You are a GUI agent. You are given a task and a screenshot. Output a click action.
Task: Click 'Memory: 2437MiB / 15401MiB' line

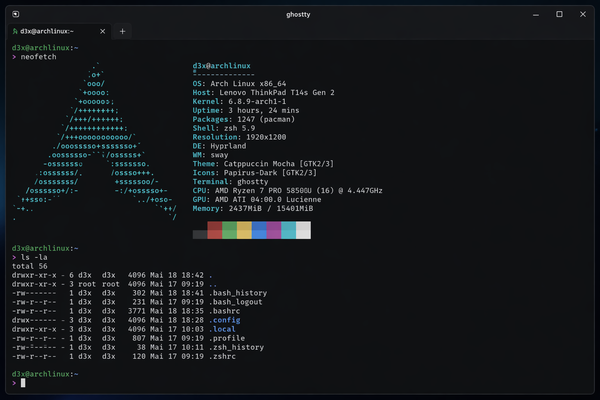pos(253,209)
